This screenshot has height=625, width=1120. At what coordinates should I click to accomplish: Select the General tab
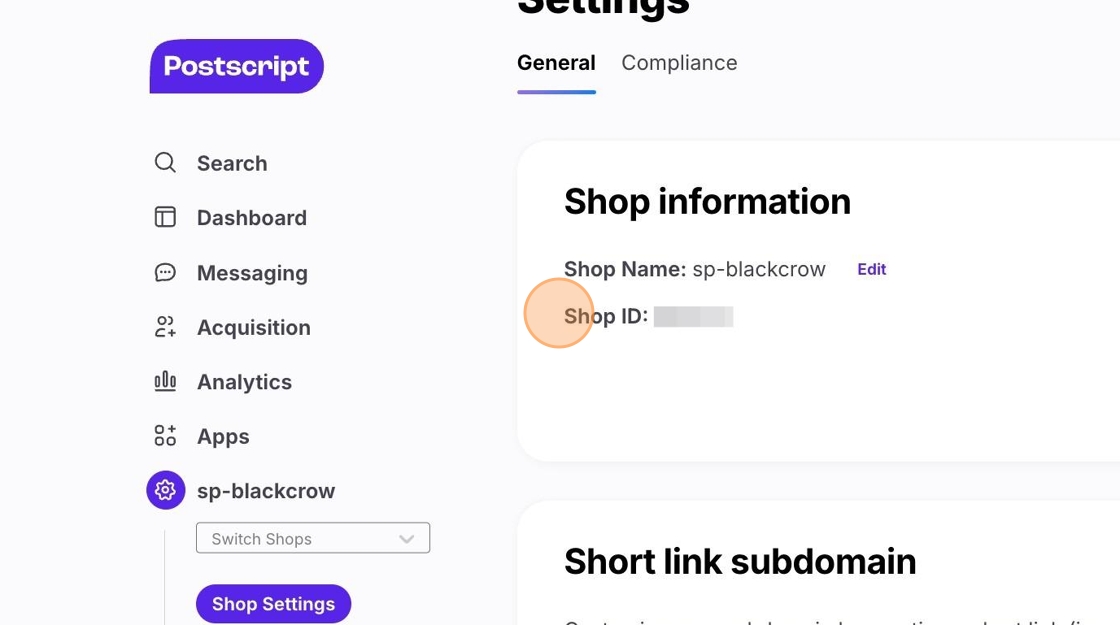pos(556,63)
